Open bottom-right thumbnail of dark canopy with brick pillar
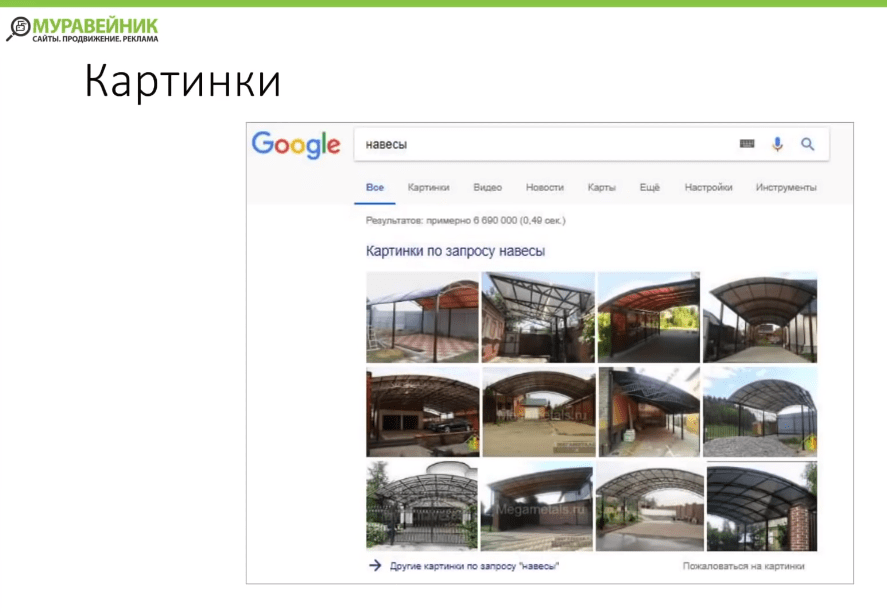 [x=761, y=506]
